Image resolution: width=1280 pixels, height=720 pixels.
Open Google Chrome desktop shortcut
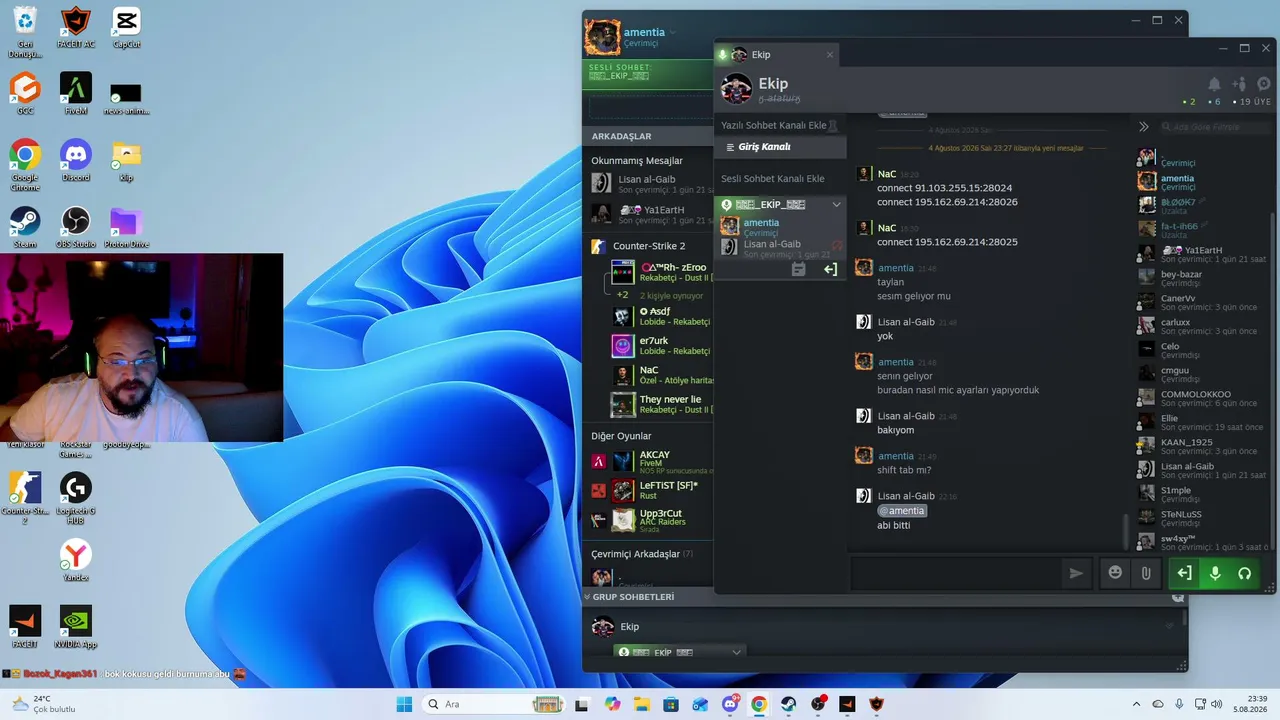click(25, 165)
